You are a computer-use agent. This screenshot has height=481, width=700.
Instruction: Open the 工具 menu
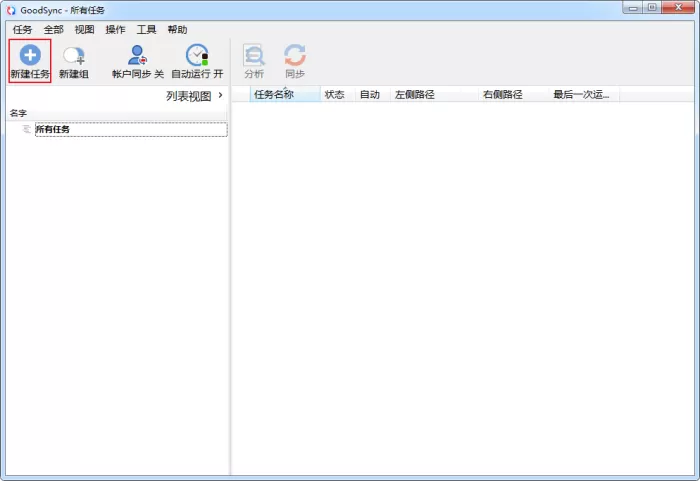[x=146, y=29]
